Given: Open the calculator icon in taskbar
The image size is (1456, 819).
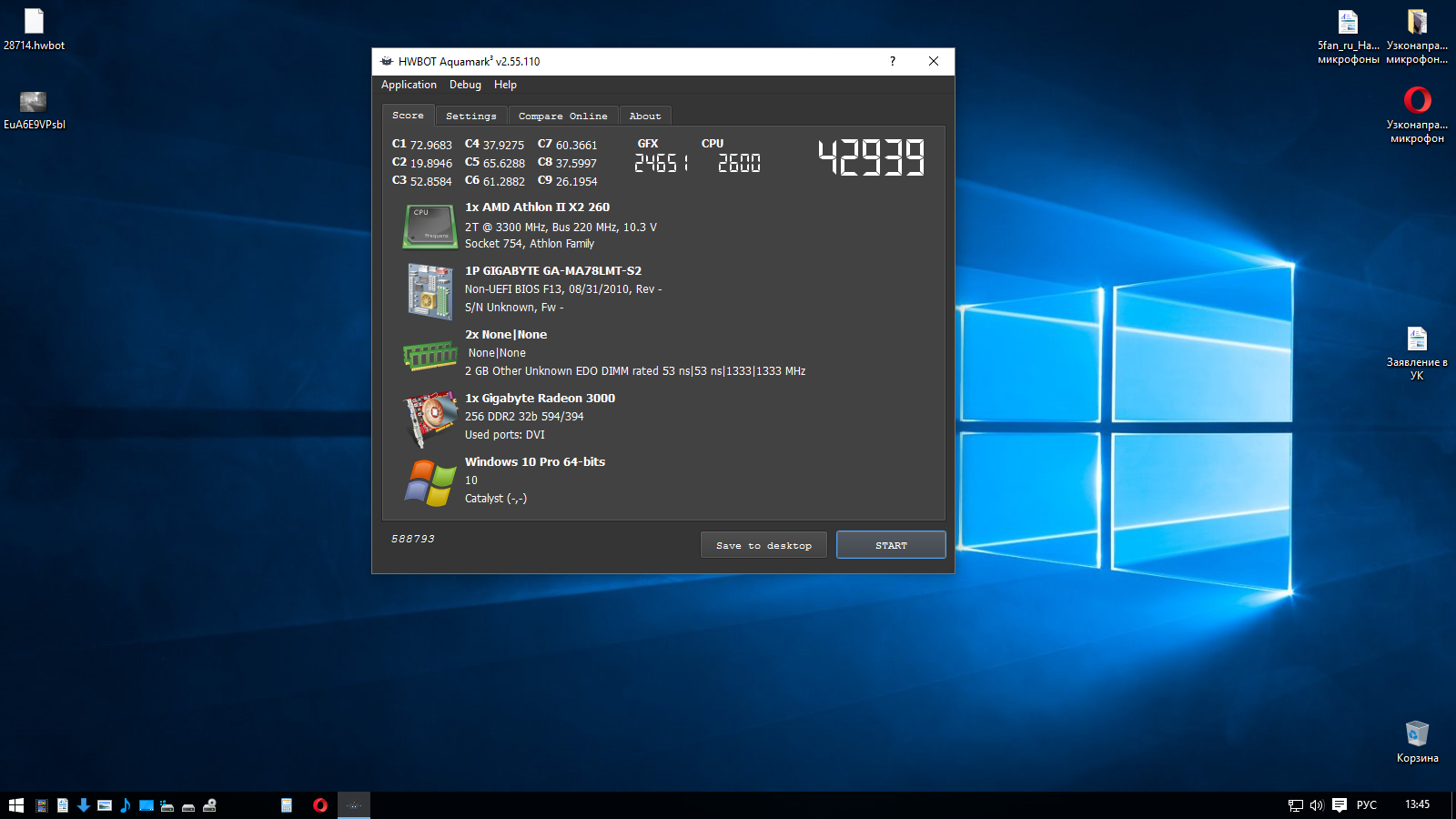Looking at the screenshot, I should click(x=287, y=805).
